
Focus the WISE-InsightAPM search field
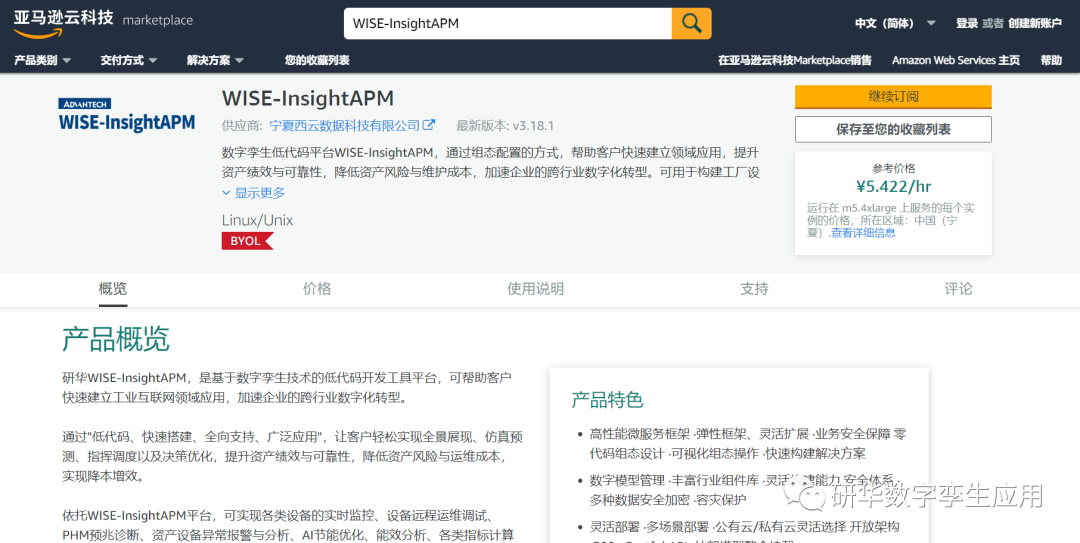tap(508, 23)
